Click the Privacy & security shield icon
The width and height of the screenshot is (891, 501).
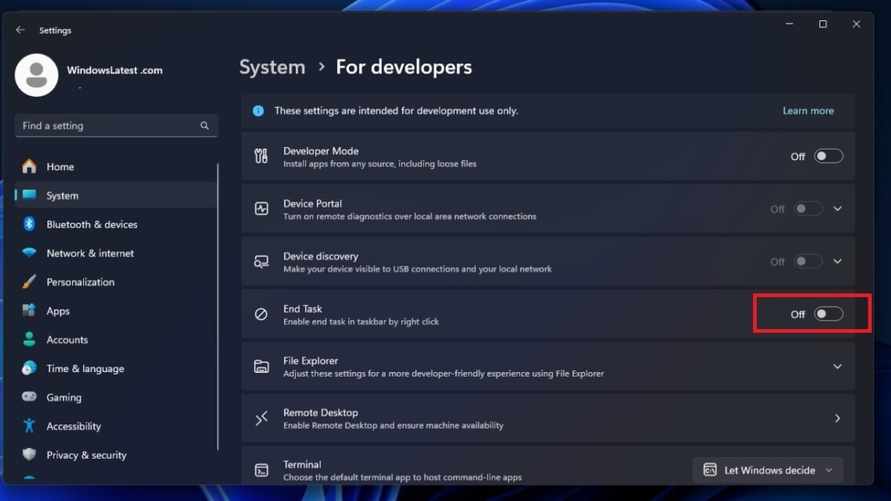point(29,455)
